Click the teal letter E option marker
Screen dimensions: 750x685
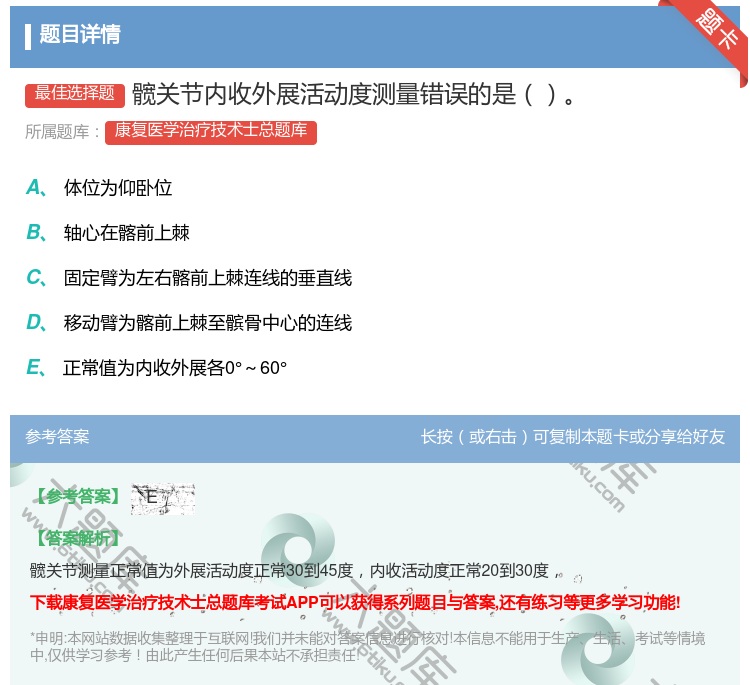pos(36,367)
